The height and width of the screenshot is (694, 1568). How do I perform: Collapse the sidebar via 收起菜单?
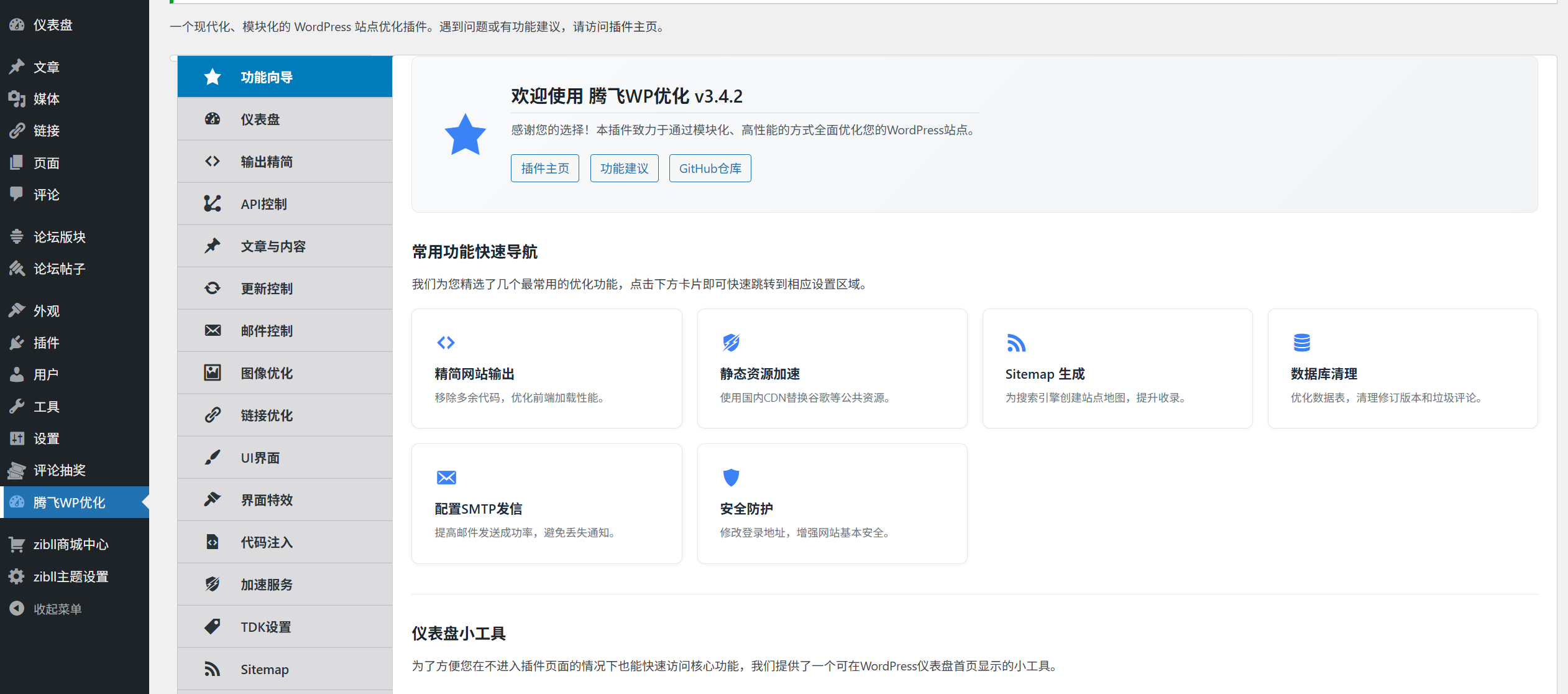point(57,609)
